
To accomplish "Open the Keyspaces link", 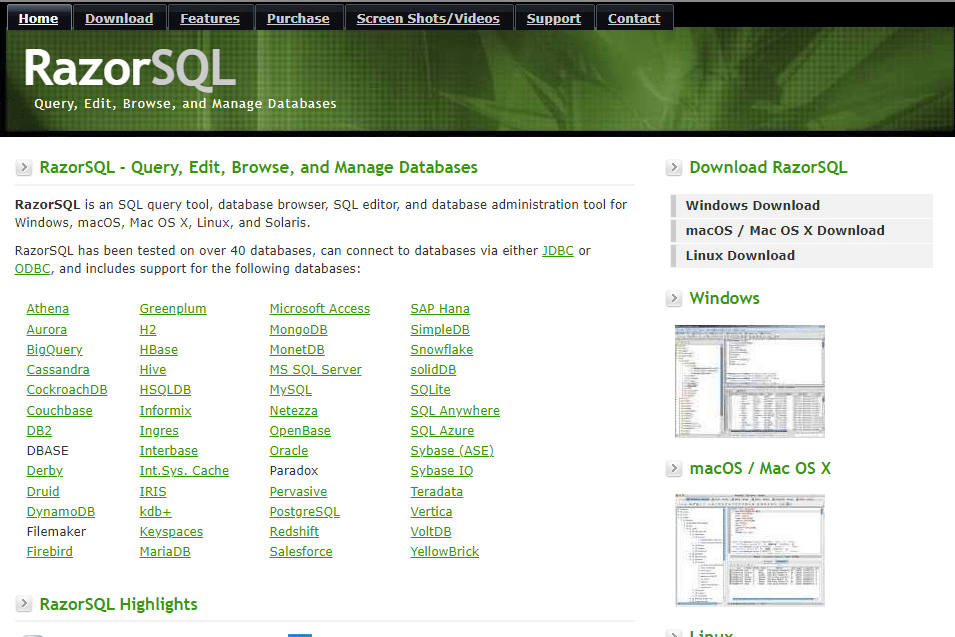I will coord(171,532).
